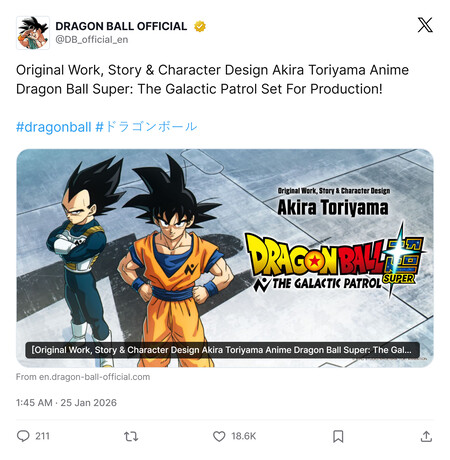Toggle the heart like icon

point(219,436)
